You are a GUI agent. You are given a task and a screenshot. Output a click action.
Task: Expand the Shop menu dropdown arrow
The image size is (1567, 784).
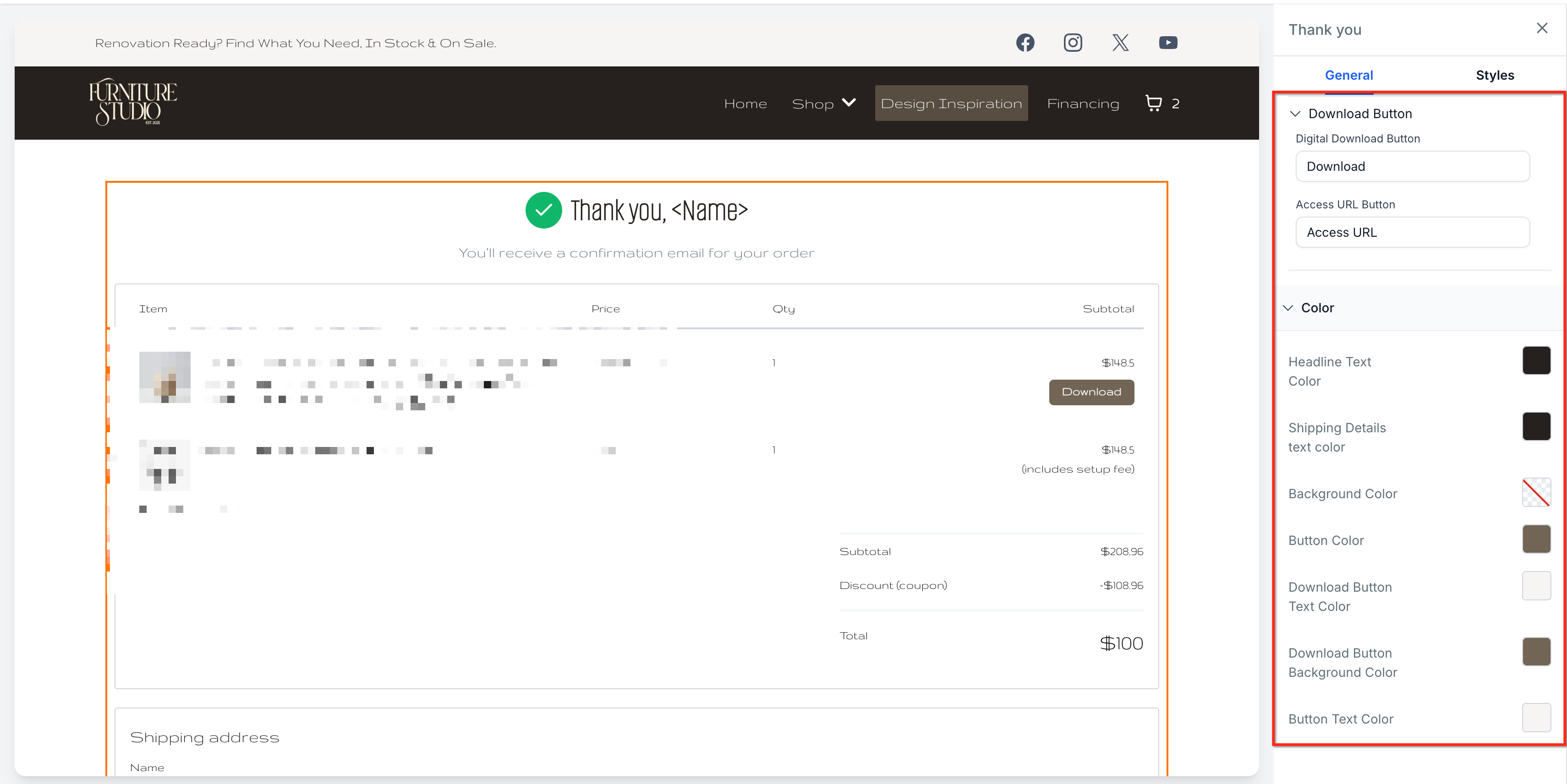click(x=849, y=103)
